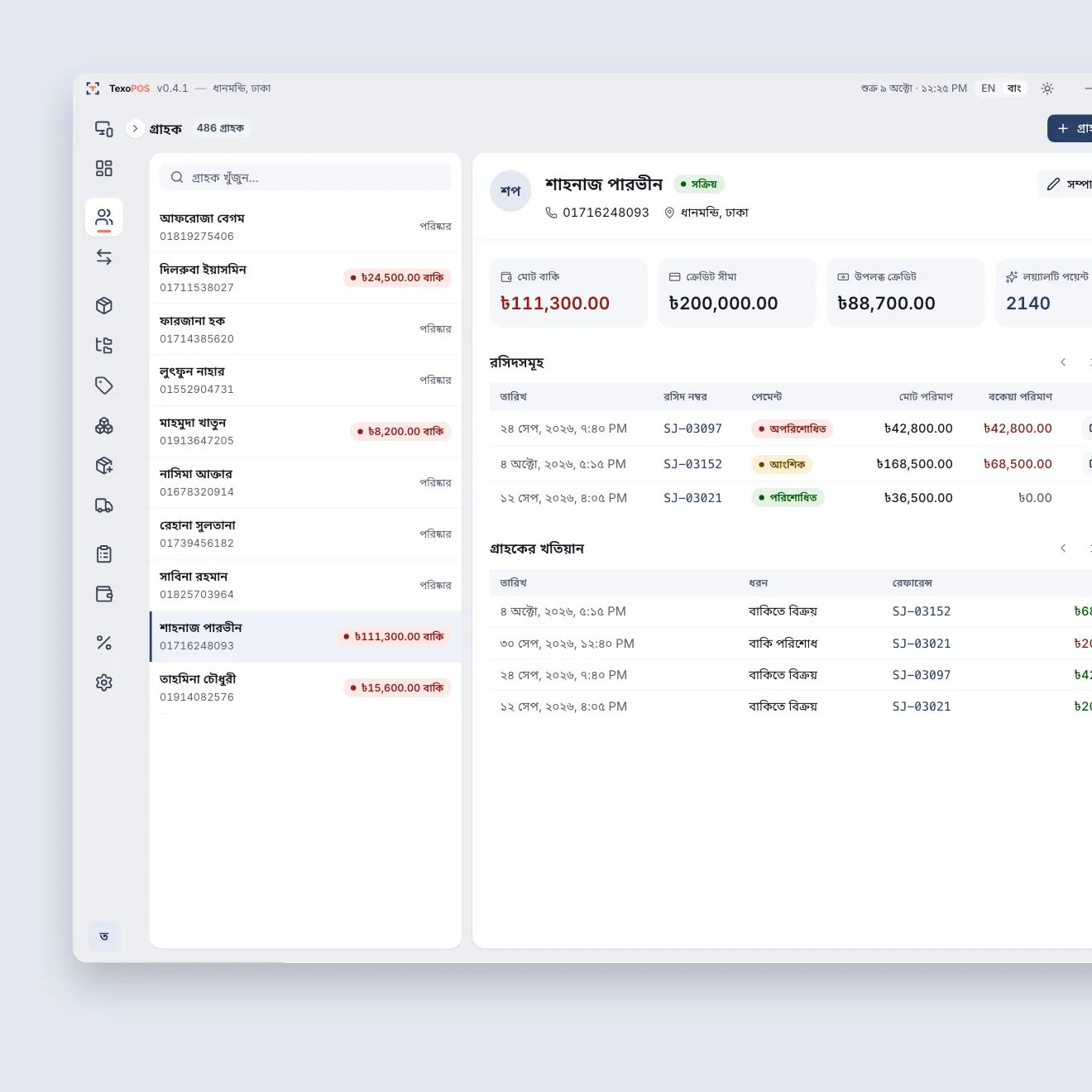This screenshot has height=1092, width=1092.
Task: Open the clipboard list icon in sidebar
Action: click(x=104, y=553)
